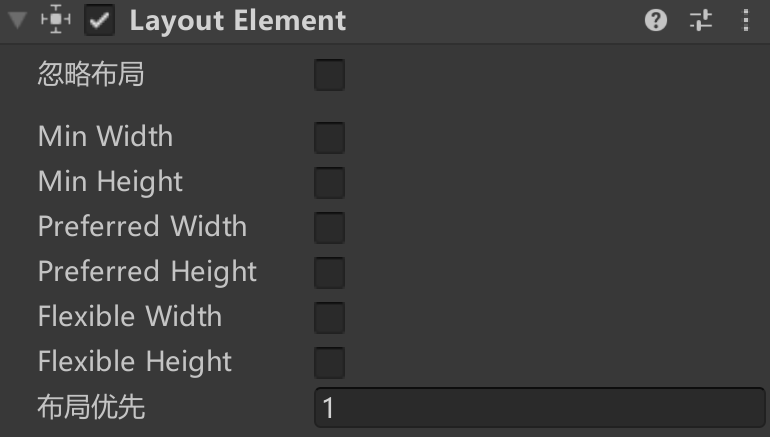Select the Min Width property label

pos(106,136)
